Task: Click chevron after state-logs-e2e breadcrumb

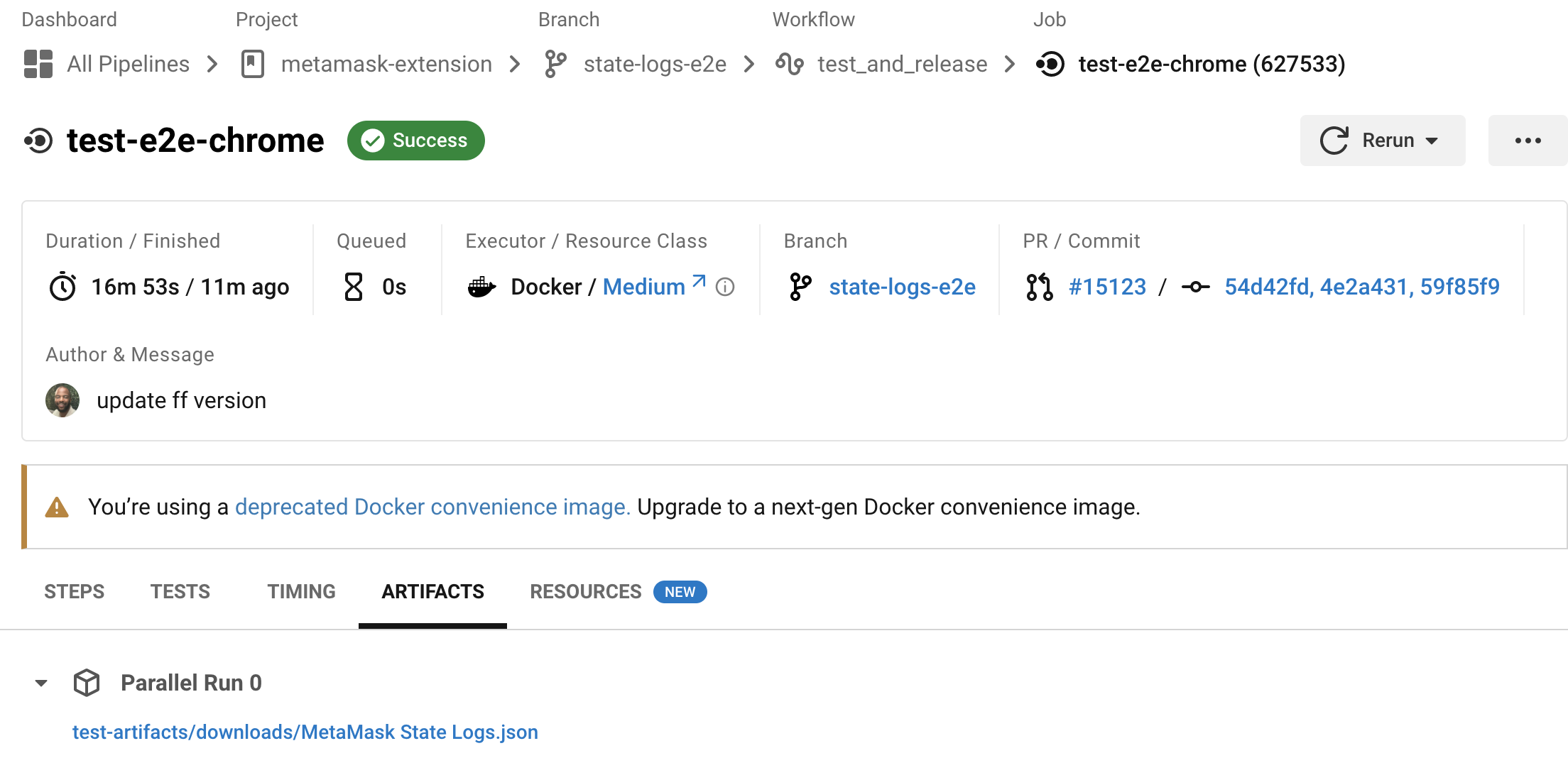Action: [x=749, y=64]
